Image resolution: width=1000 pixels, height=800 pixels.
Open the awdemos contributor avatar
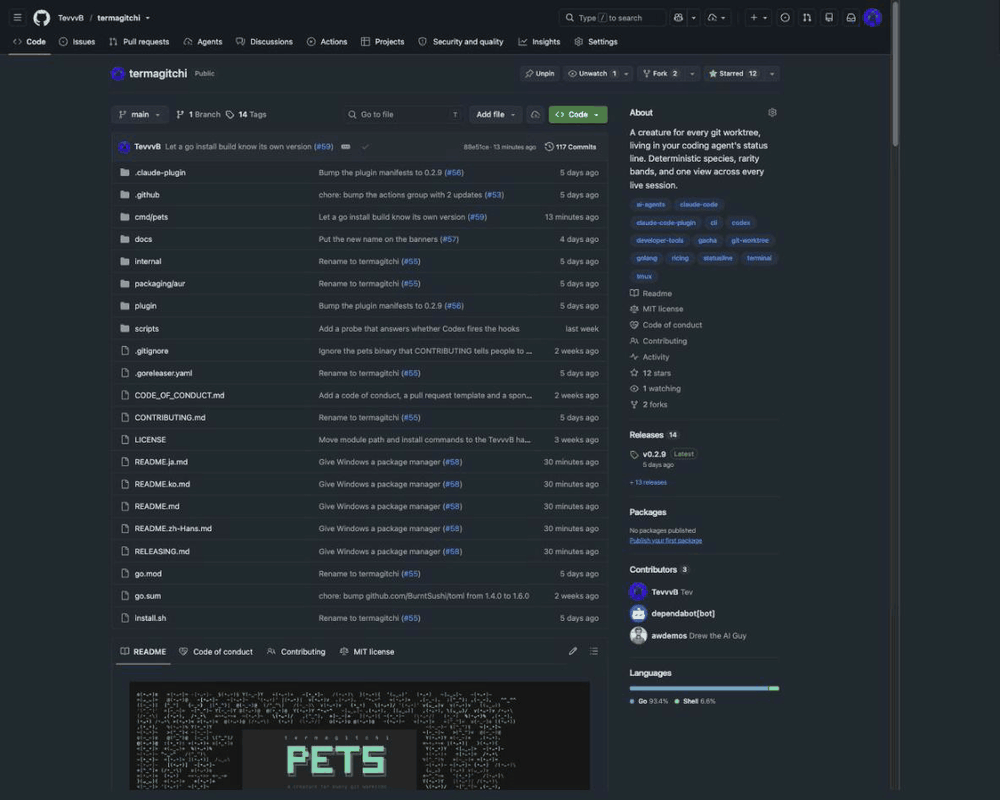pos(638,635)
